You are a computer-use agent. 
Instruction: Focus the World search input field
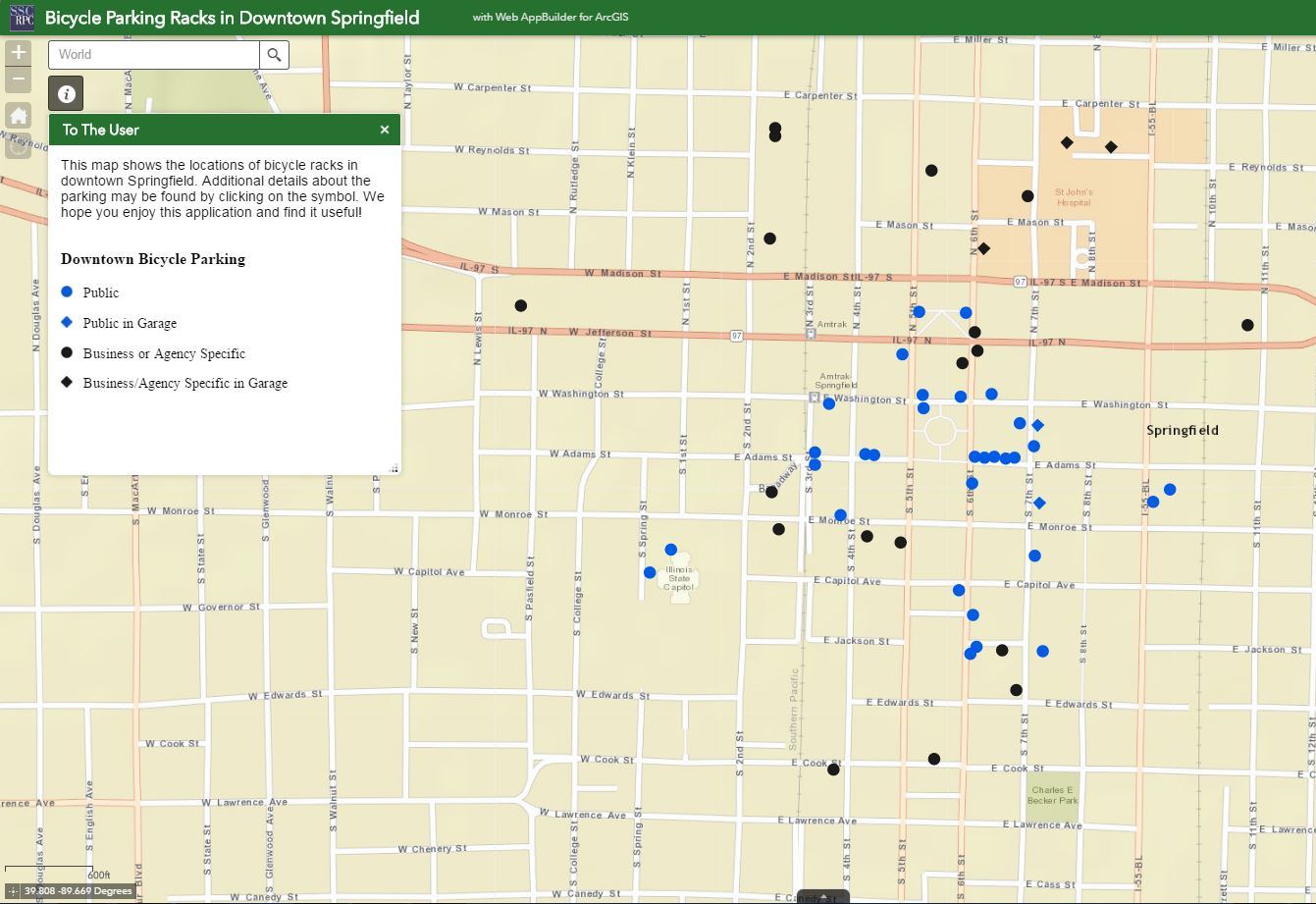[x=154, y=55]
